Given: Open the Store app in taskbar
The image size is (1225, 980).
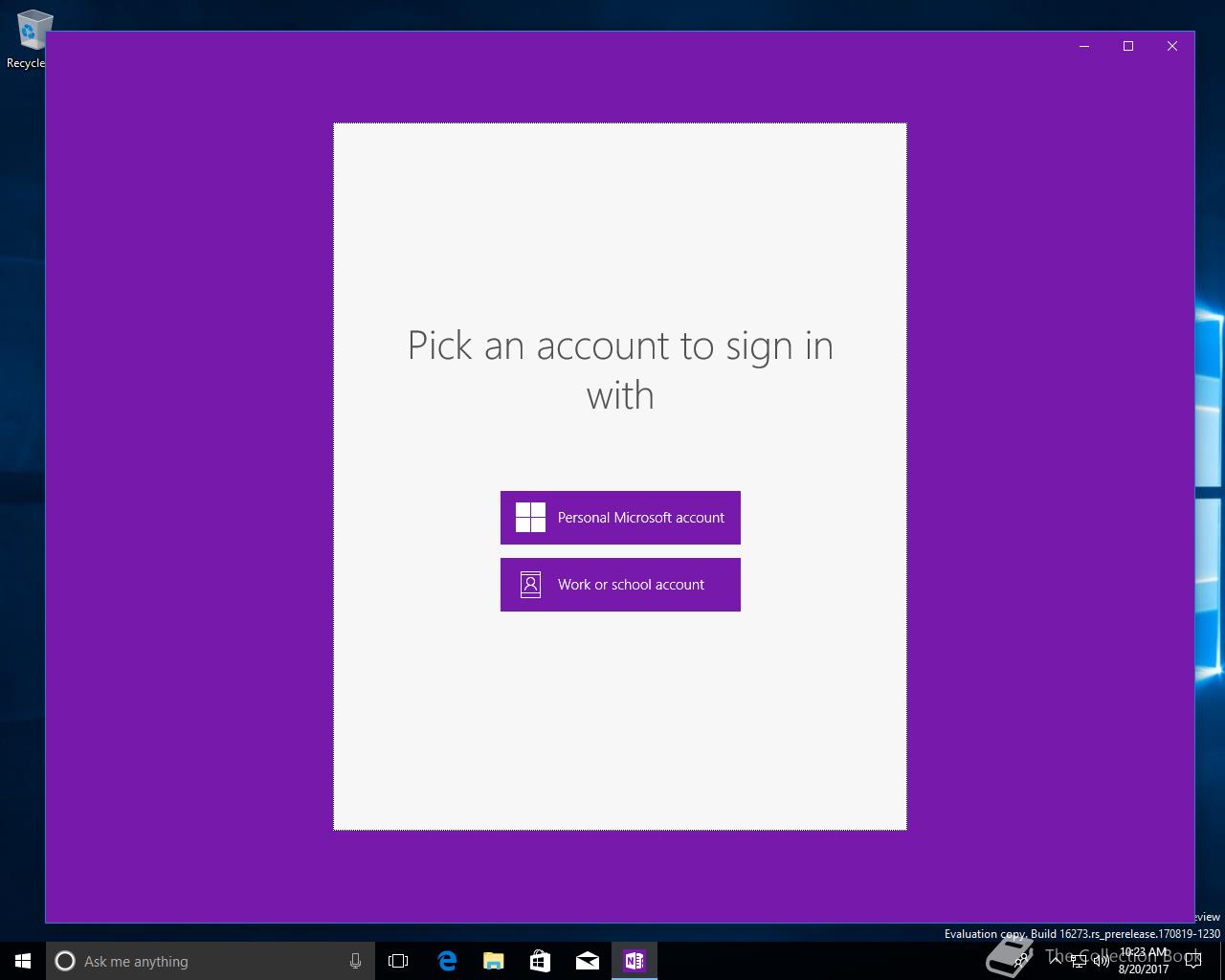Looking at the screenshot, I should 540,961.
